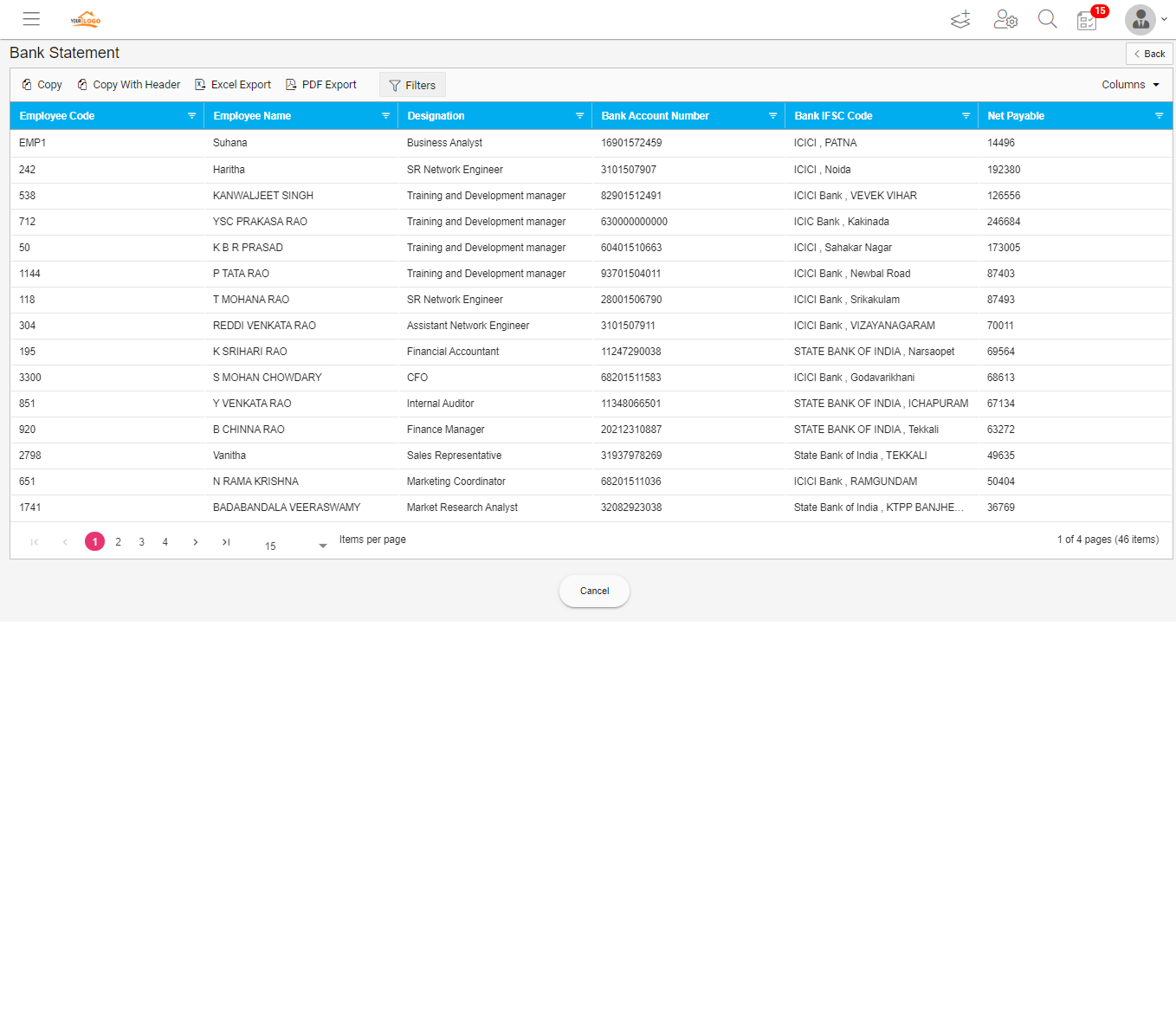Sort by the Employee Name header
This screenshot has height=1015, width=1176.
click(252, 116)
